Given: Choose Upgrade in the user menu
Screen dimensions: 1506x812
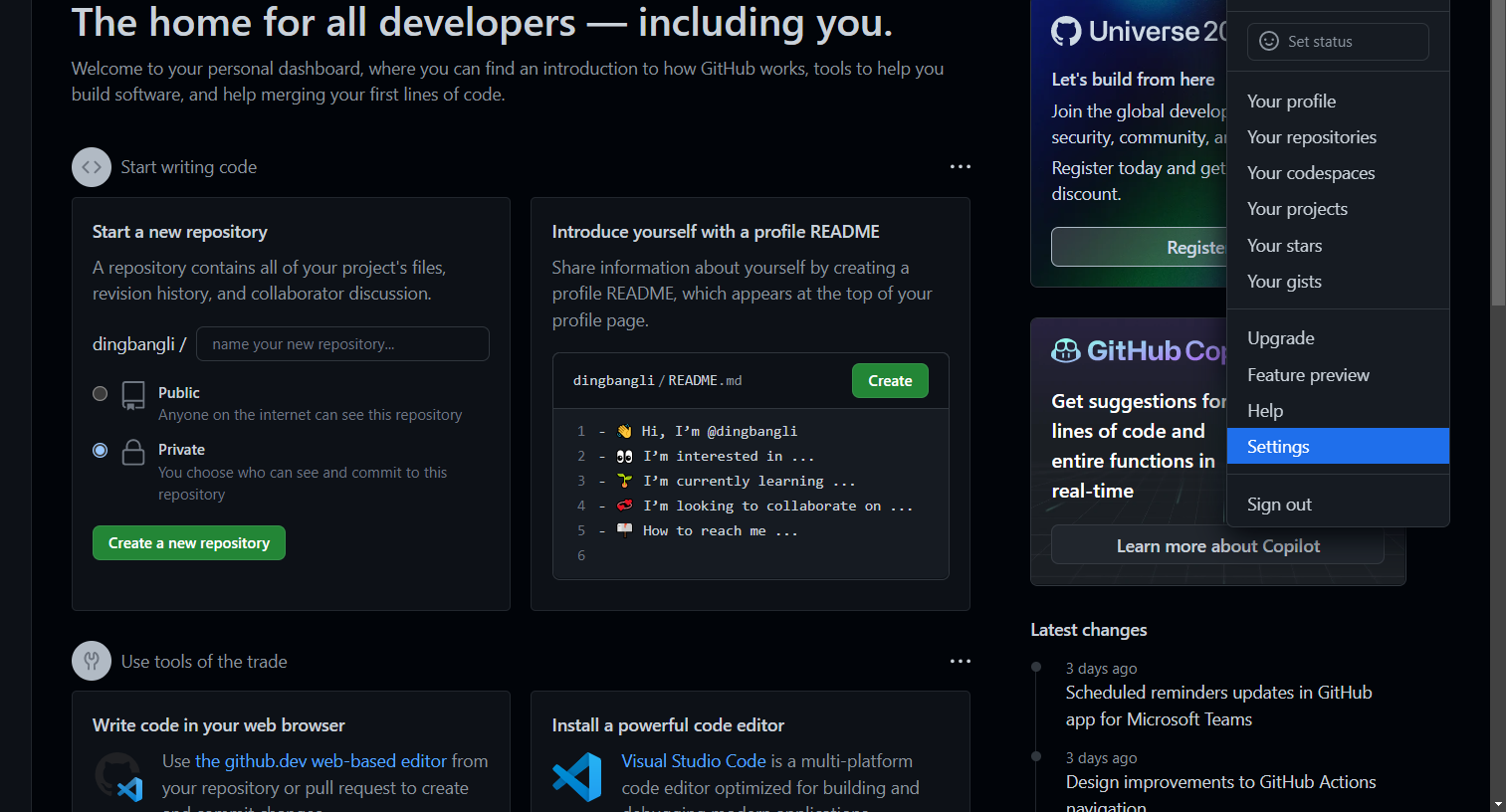Looking at the screenshot, I should 1338,338.
